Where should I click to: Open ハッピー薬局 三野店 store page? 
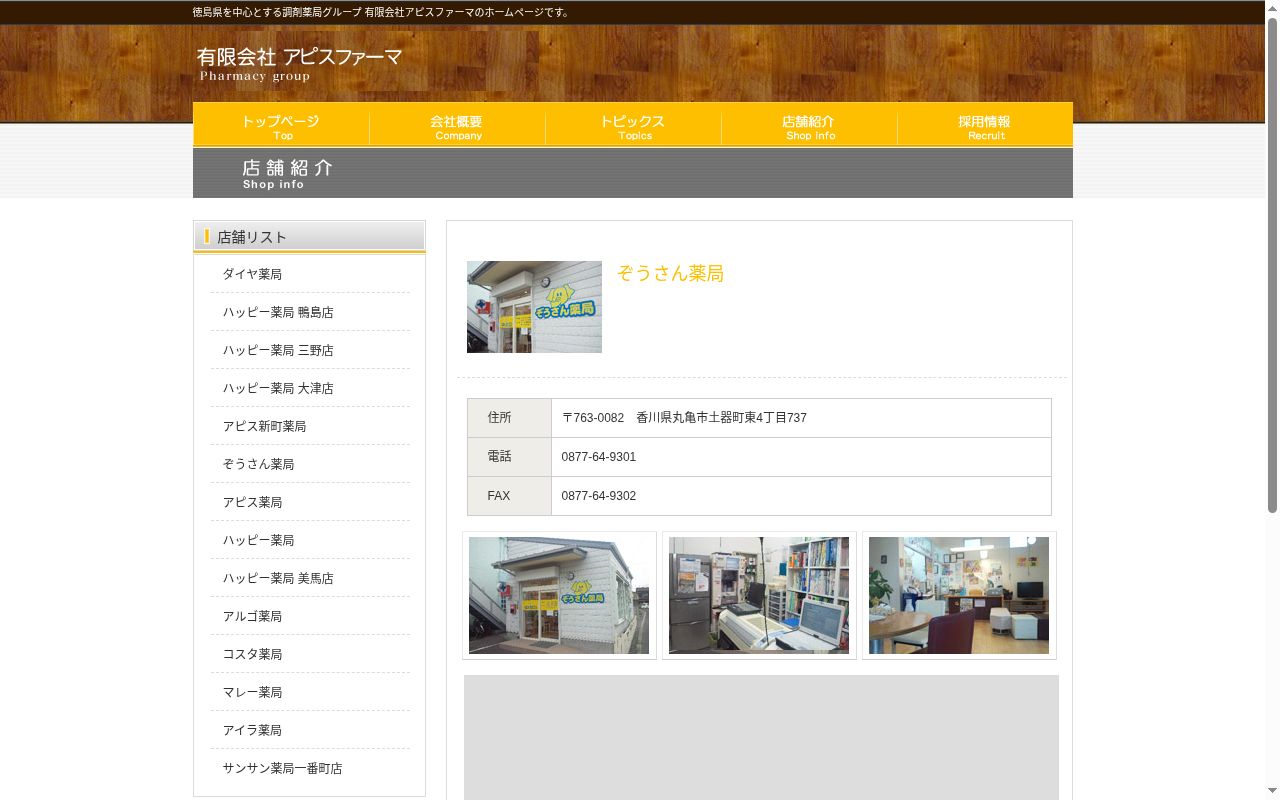(x=278, y=350)
